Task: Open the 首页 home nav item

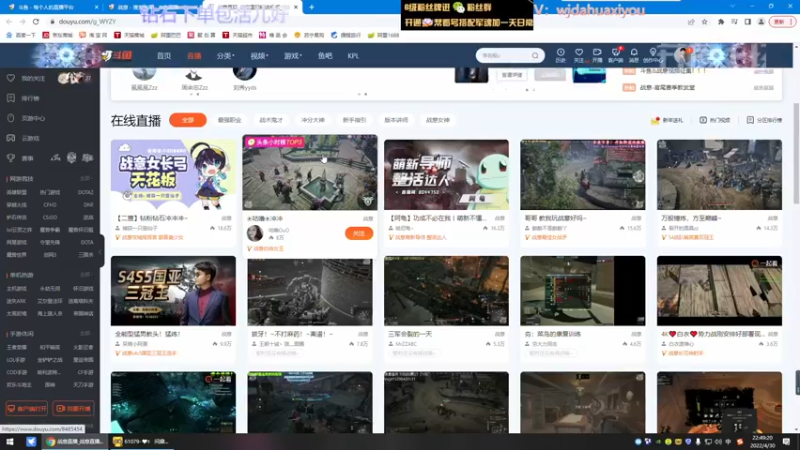Action: (164, 56)
